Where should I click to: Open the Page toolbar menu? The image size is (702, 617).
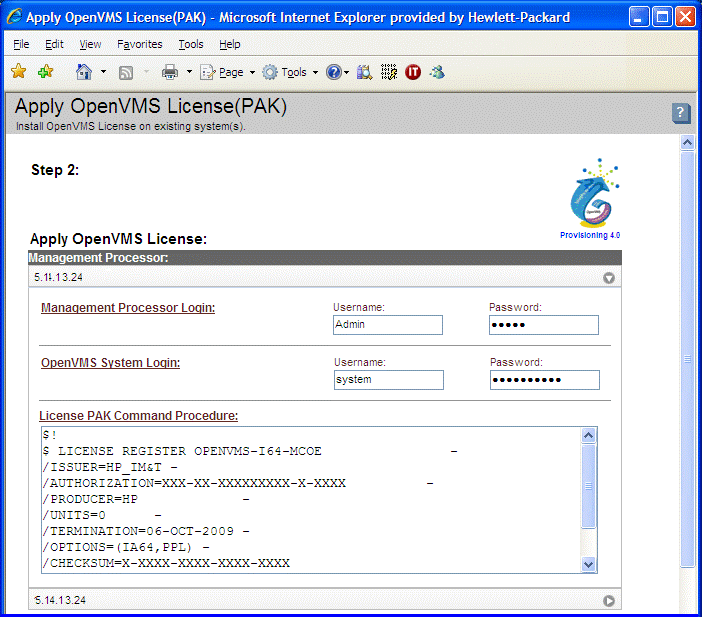(227, 72)
